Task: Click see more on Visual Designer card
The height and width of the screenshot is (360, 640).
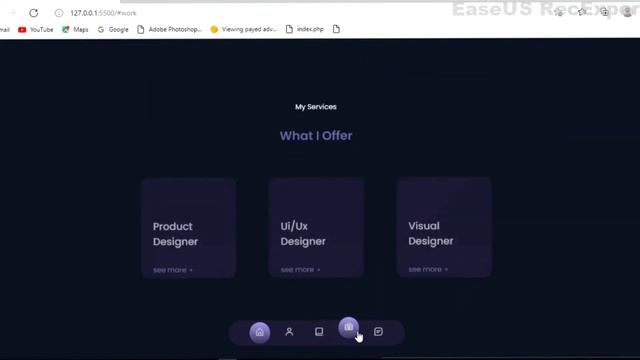Action: tap(428, 269)
